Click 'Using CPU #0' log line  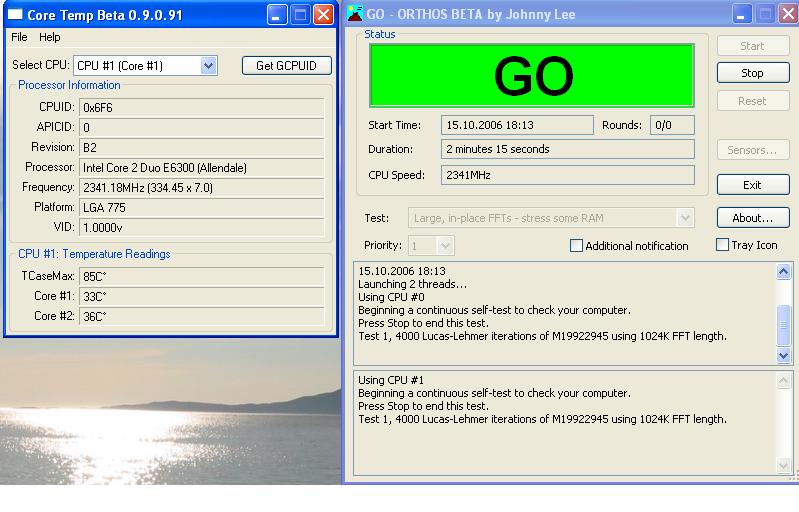click(x=391, y=297)
